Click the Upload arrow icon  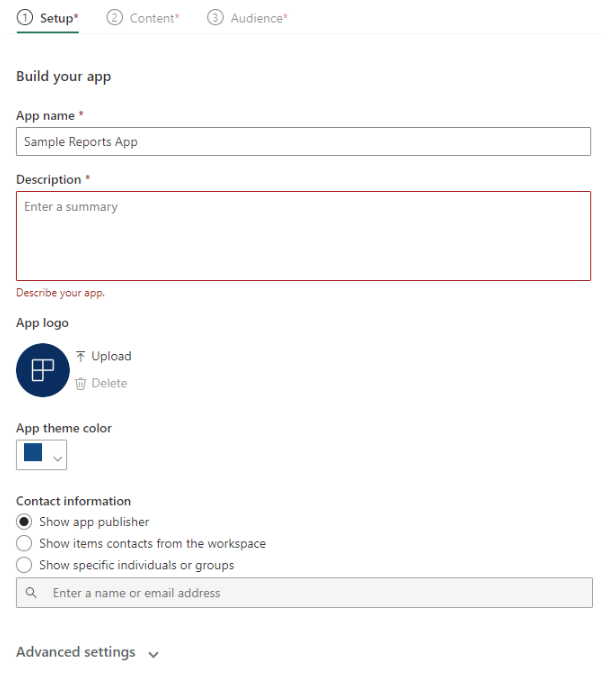[81, 356]
